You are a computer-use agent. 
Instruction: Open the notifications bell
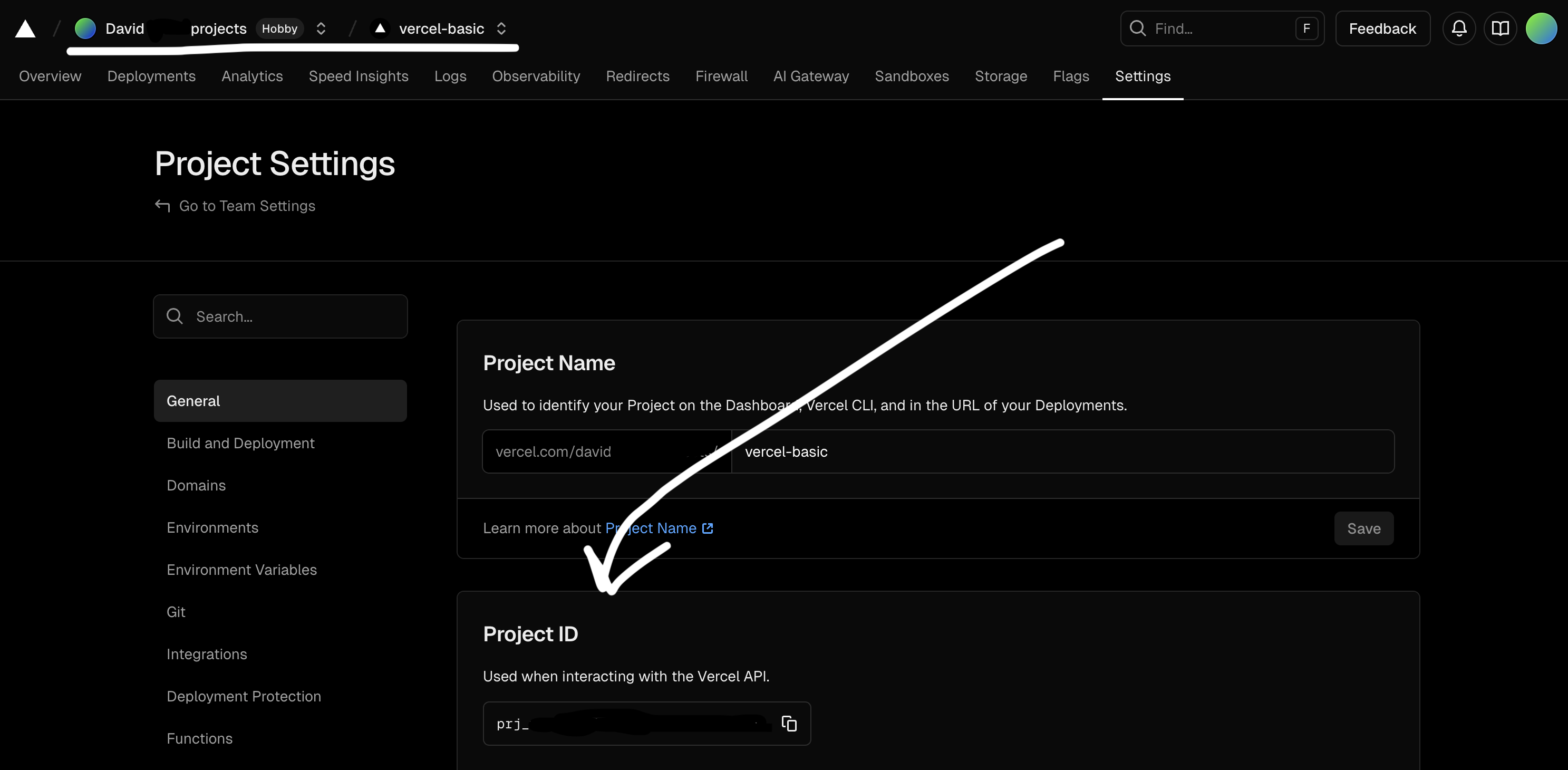coord(1459,28)
